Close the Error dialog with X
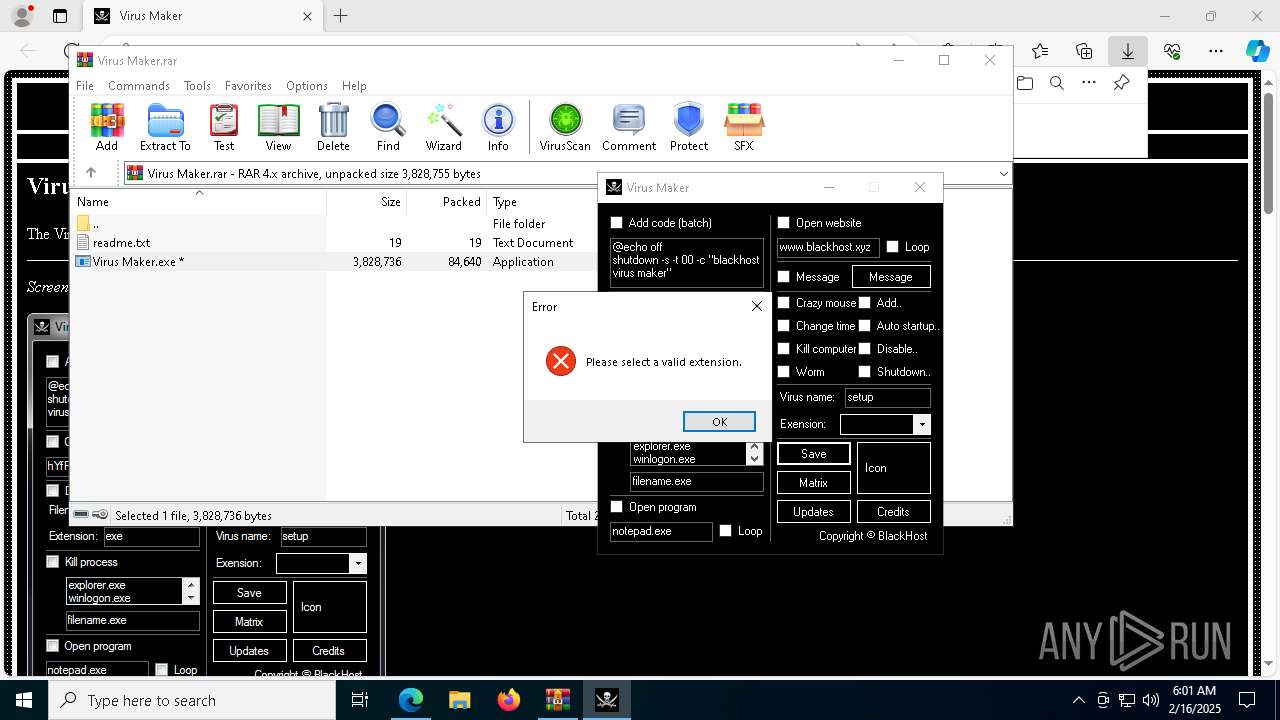1280x720 pixels. [x=757, y=307]
